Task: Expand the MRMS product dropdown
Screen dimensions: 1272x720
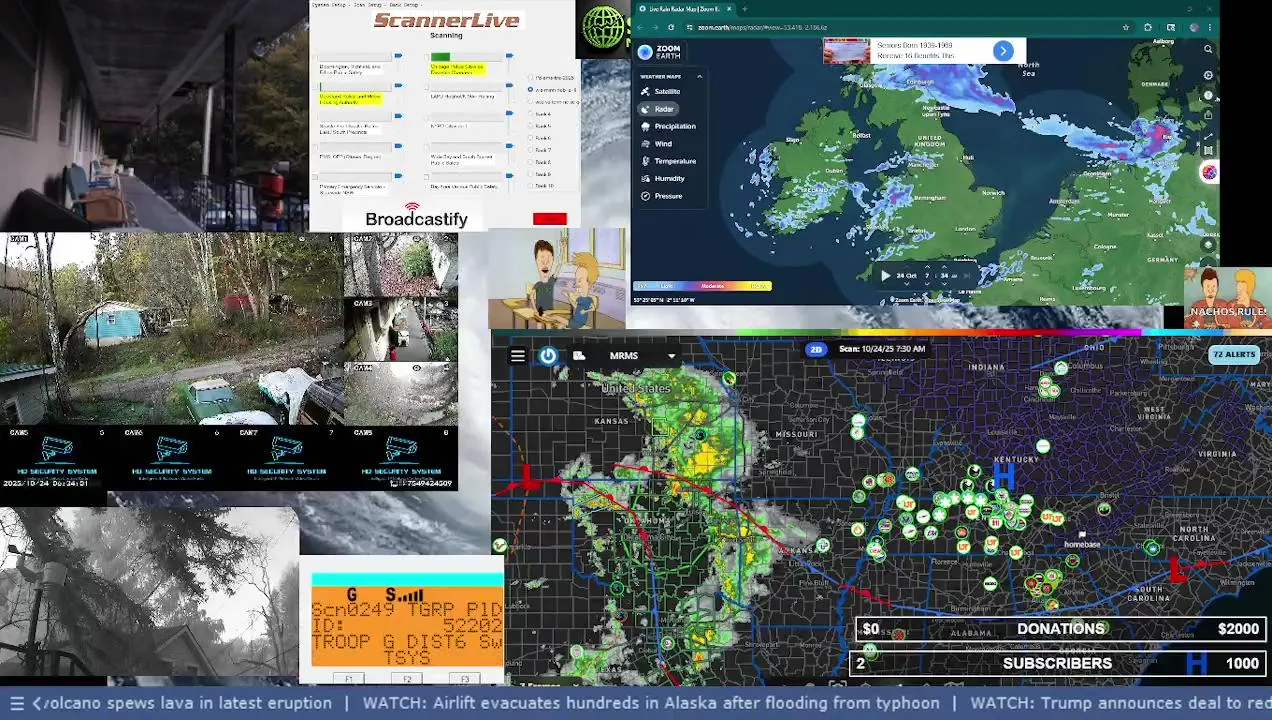Action: [671, 356]
